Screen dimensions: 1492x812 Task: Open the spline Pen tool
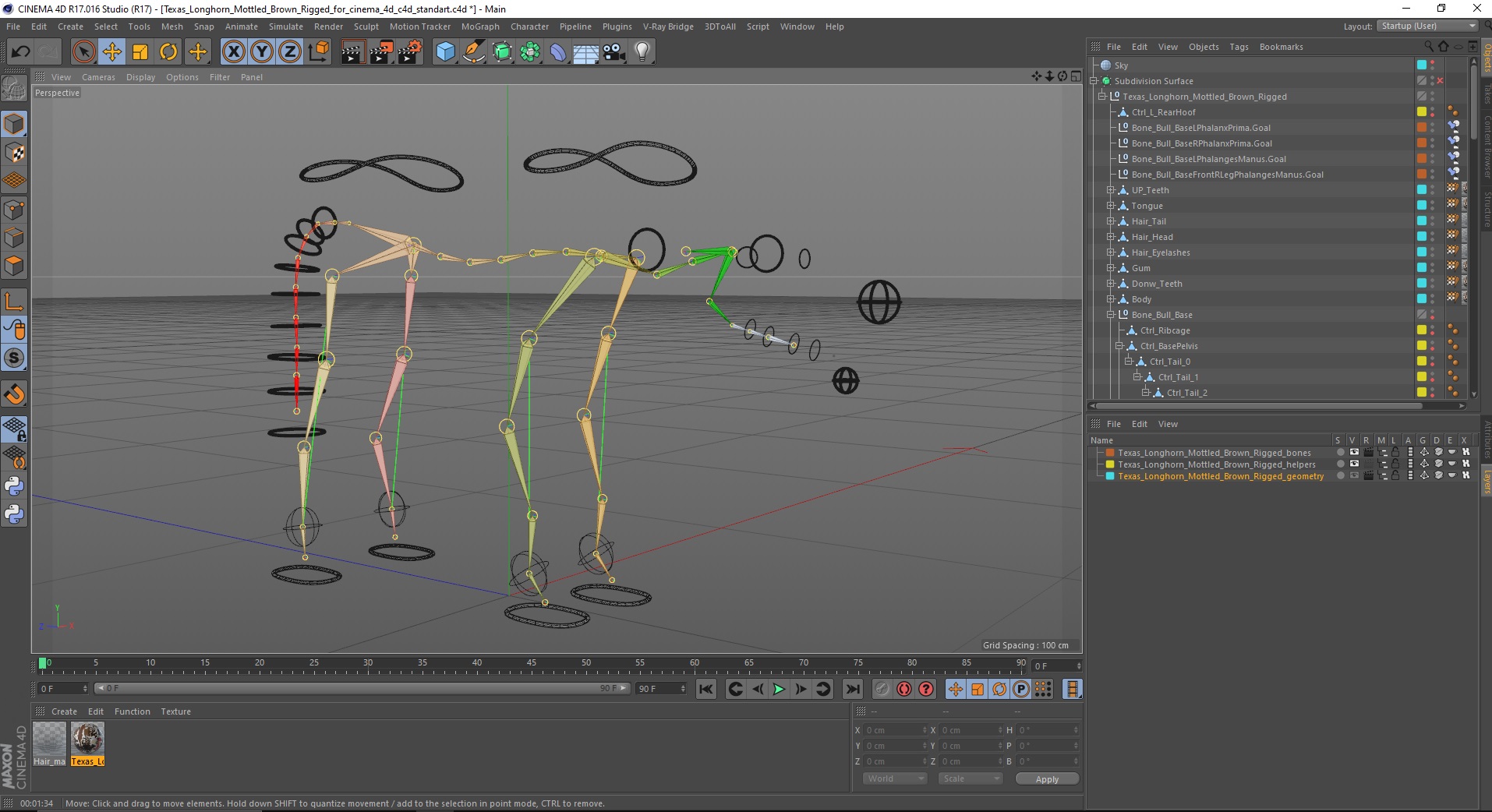(473, 52)
